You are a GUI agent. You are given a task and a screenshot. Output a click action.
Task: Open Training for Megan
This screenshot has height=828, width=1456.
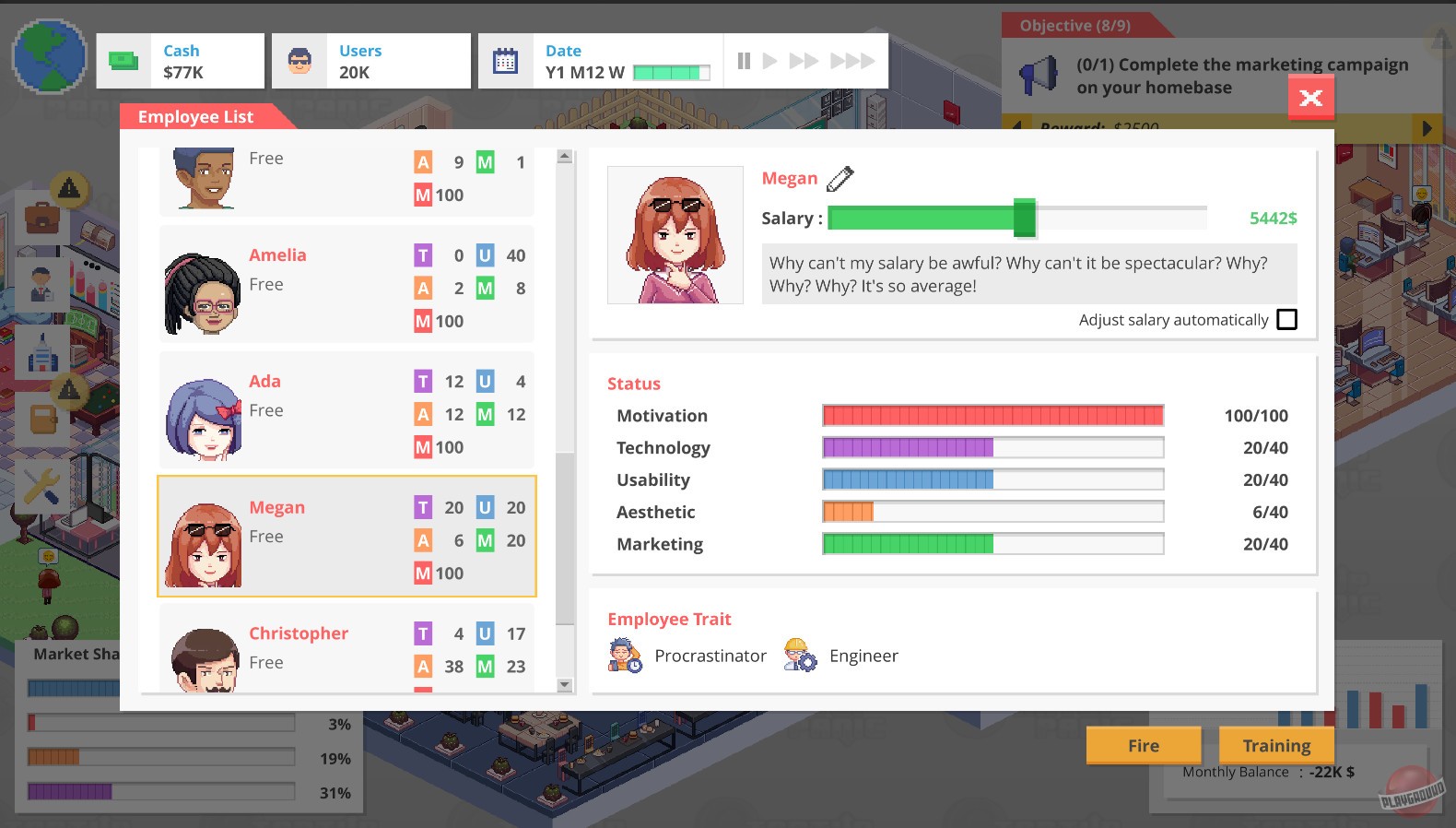(x=1275, y=745)
